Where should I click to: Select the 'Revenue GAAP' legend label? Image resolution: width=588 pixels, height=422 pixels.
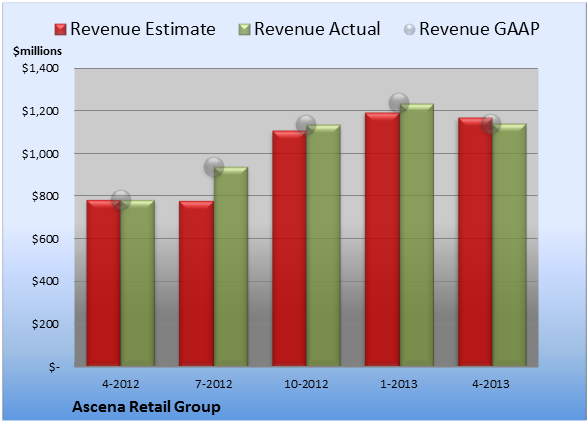[x=479, y=29]
